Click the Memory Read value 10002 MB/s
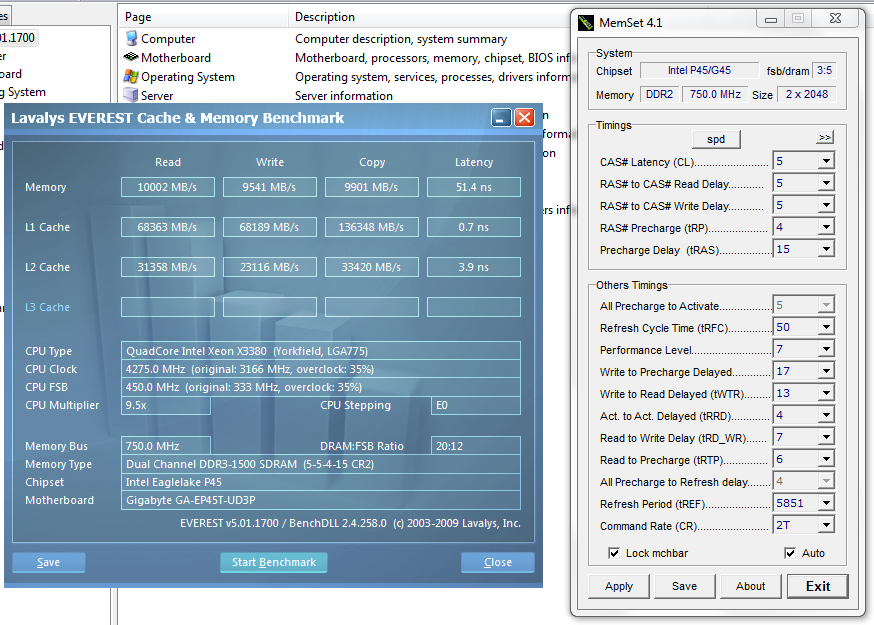 (x=168, y=187)
